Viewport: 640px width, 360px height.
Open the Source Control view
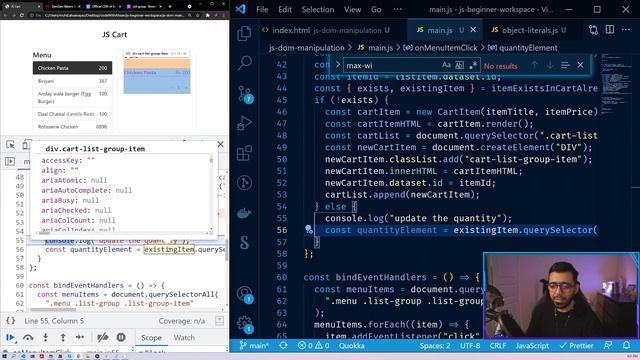245,93
